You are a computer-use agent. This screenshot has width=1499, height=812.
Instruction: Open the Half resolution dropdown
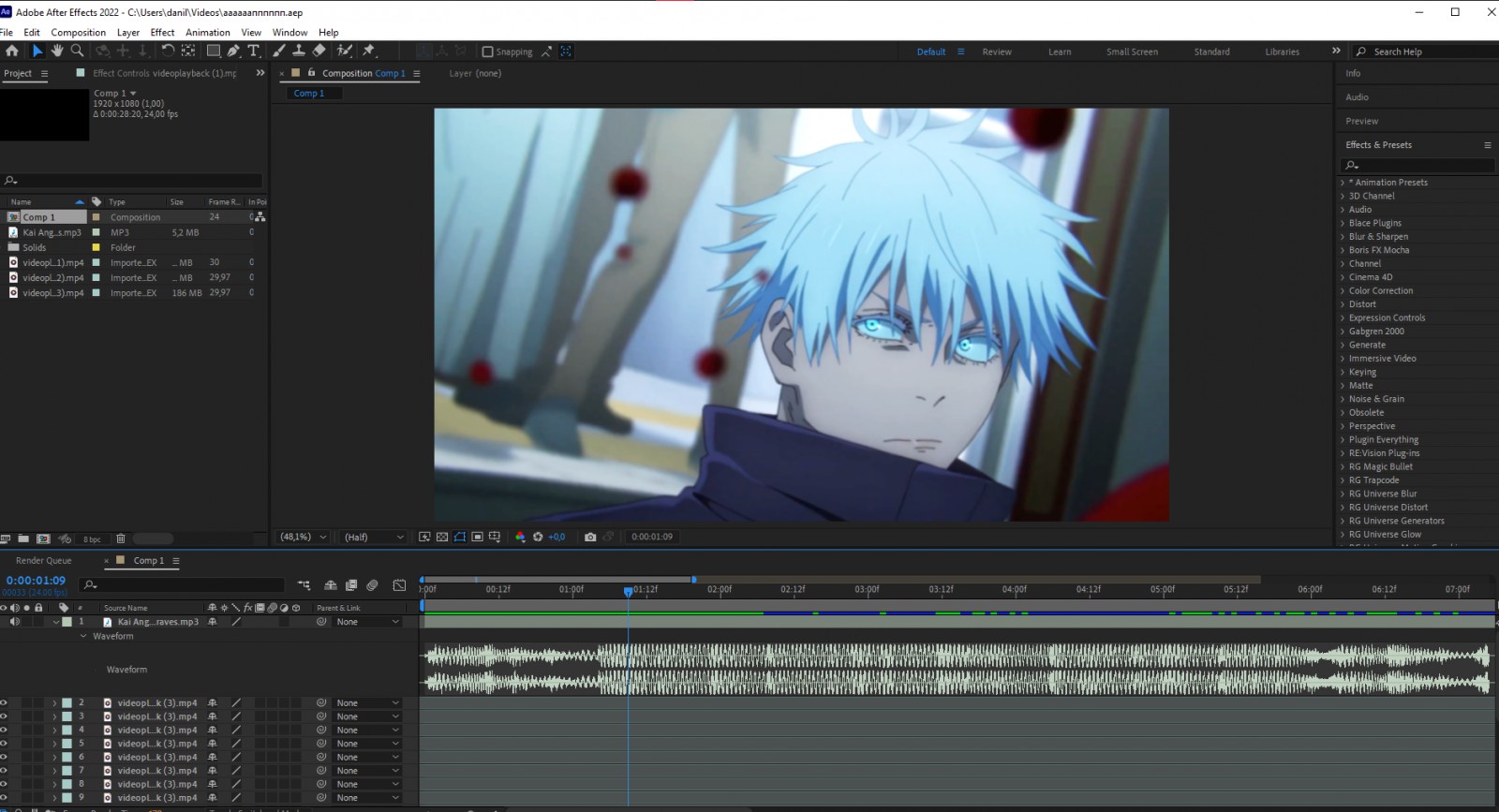coord(374,537)
